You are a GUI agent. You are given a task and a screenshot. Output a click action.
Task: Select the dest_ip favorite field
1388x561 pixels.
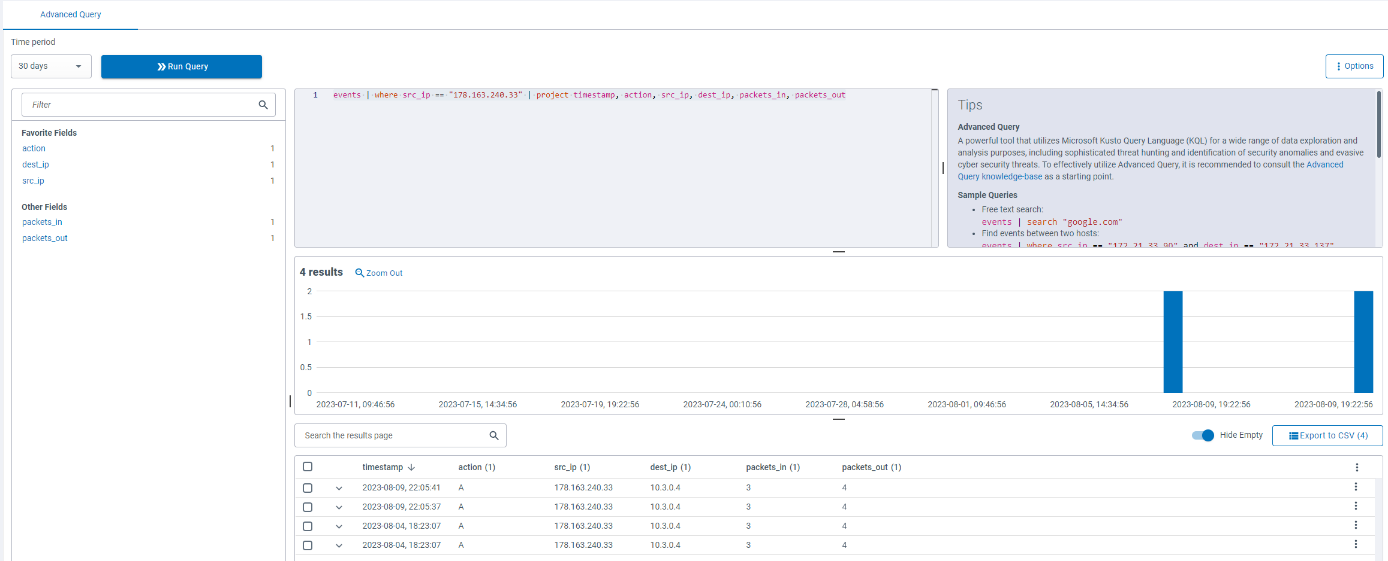(x=36, y=164)
